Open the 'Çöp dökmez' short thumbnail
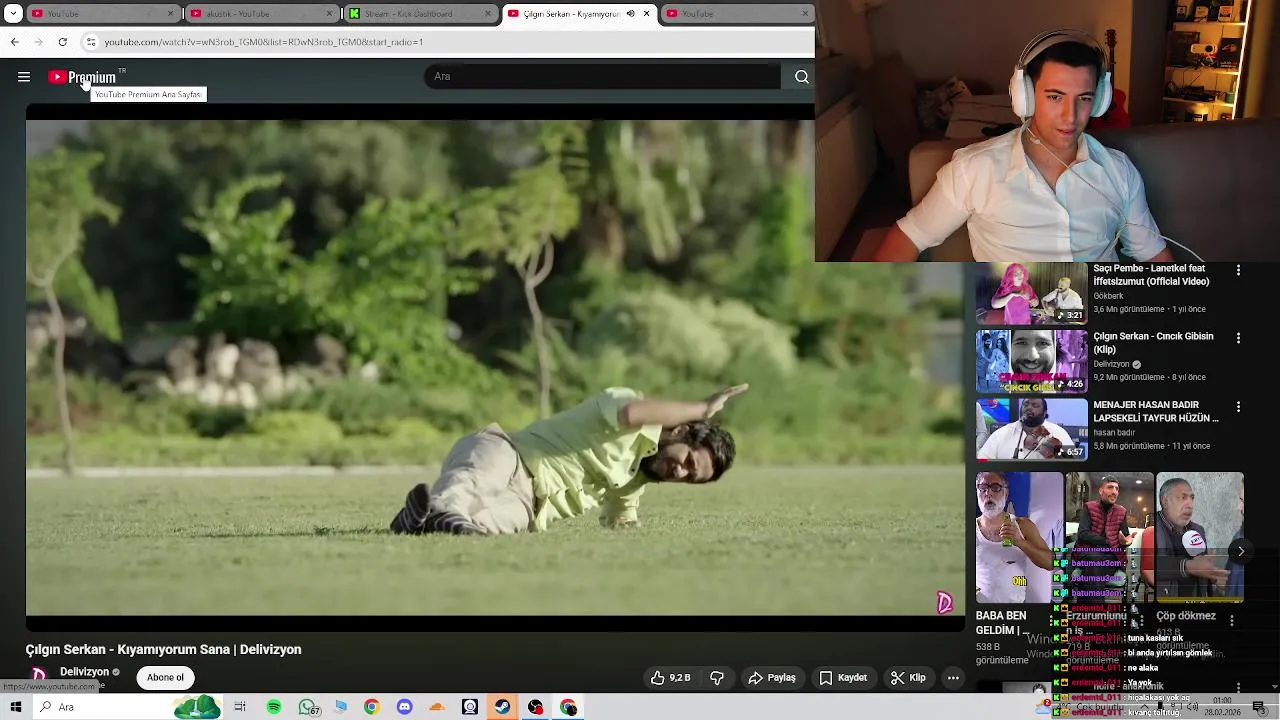Image resolution: width=1280 pixels, height=720 pixels. [x=1200, y=538]
